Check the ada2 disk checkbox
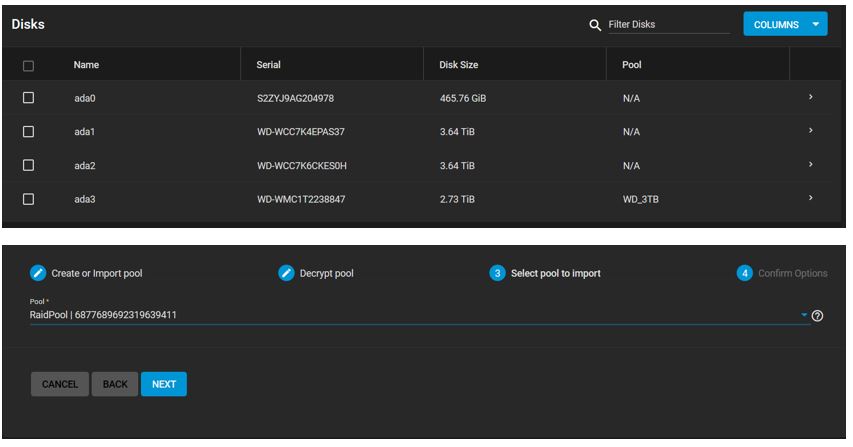853x447 pixels. tap(28, 165)
